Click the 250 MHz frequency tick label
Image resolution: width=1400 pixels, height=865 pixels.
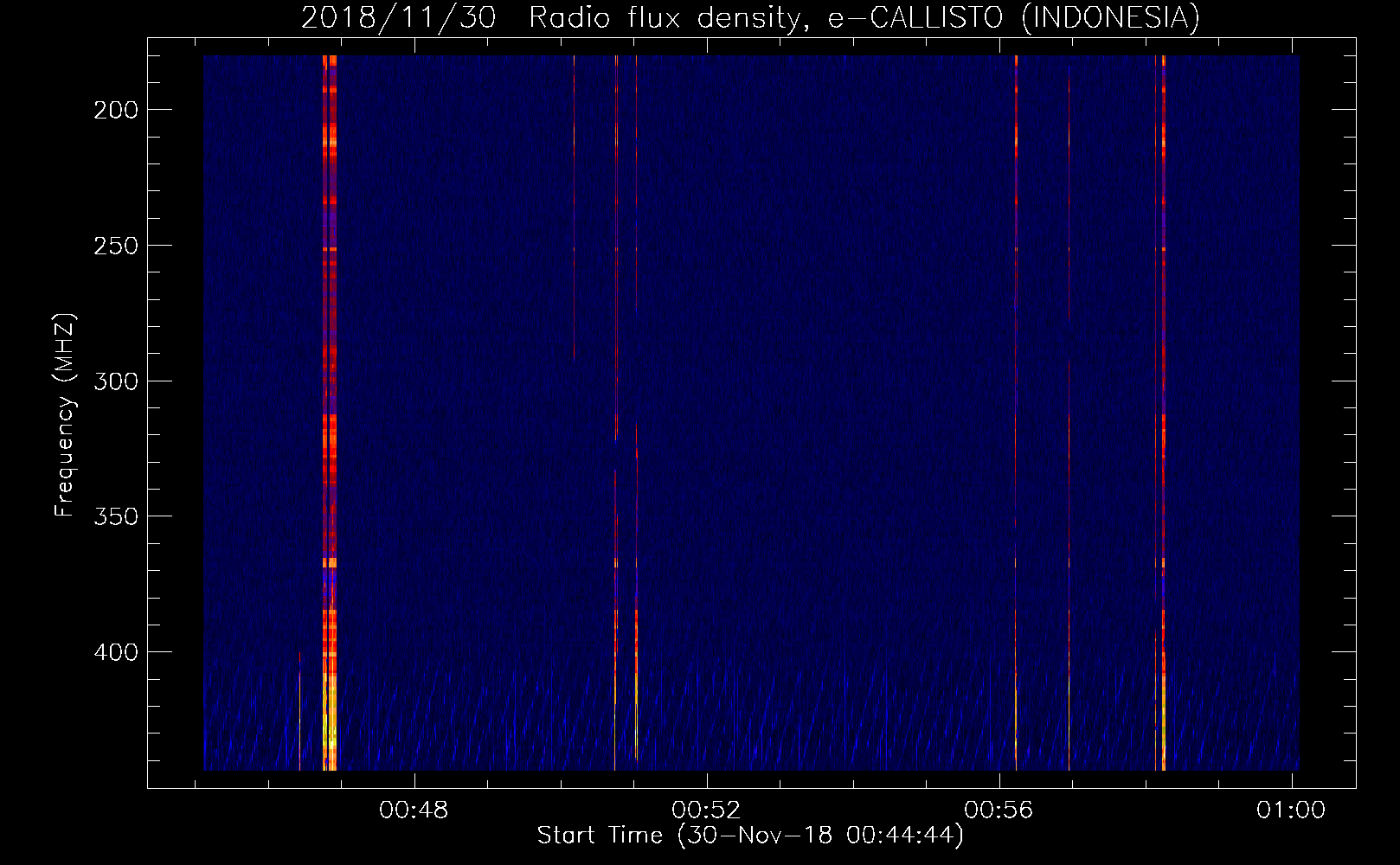pos(116,246)
